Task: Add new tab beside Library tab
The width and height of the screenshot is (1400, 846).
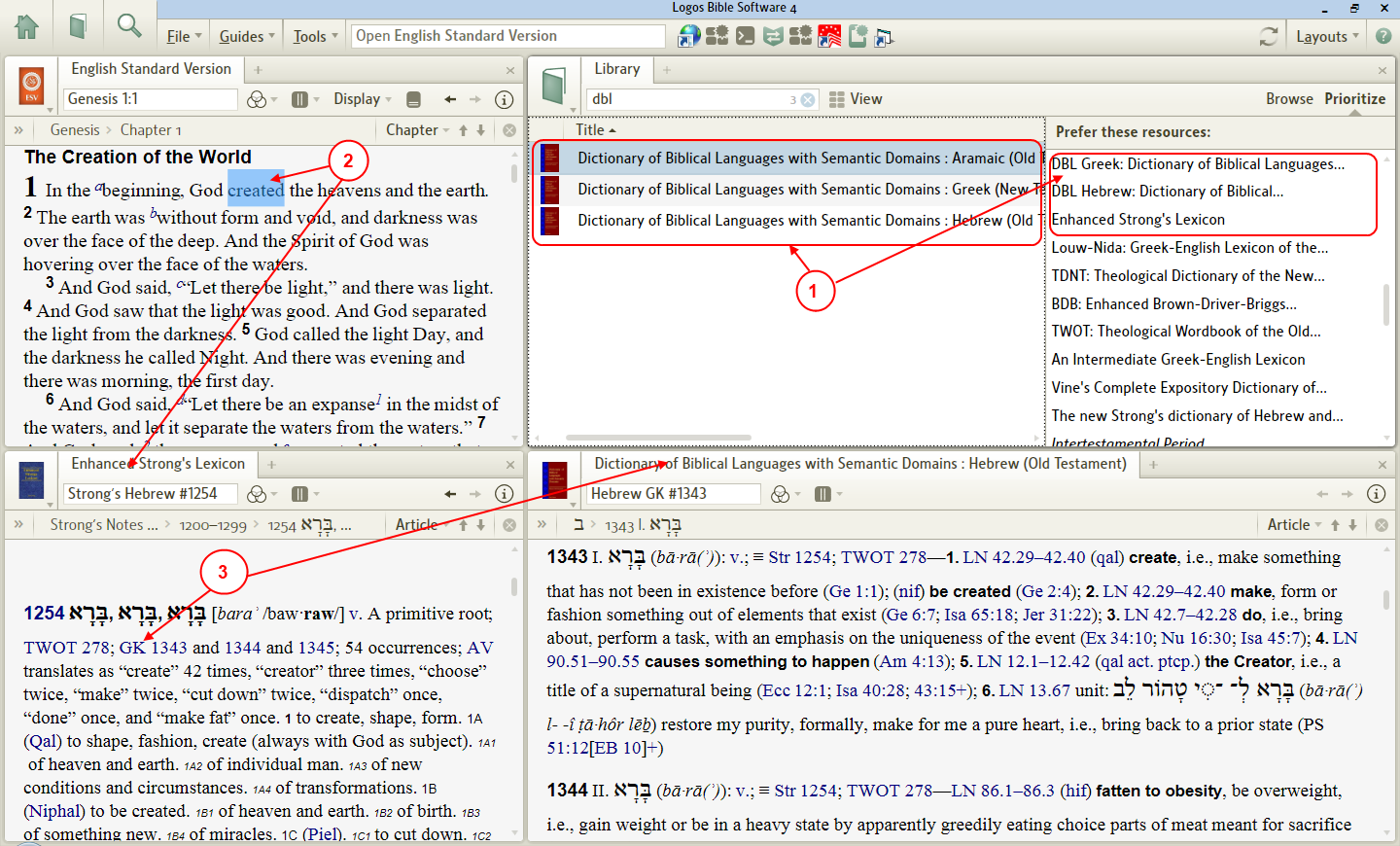Action: (667, 70)
